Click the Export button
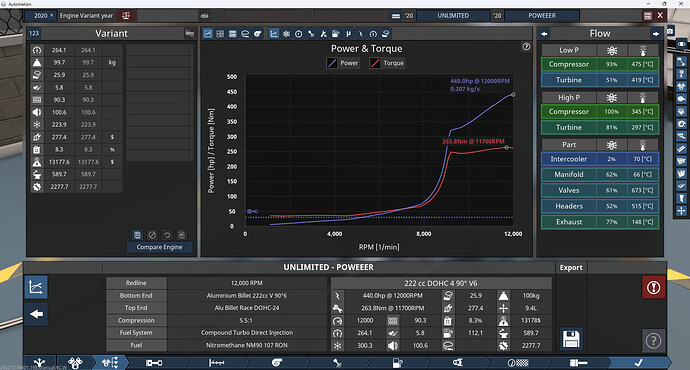Image resolution: width=690 pixels, height=370 pixels. coord(571,267)
